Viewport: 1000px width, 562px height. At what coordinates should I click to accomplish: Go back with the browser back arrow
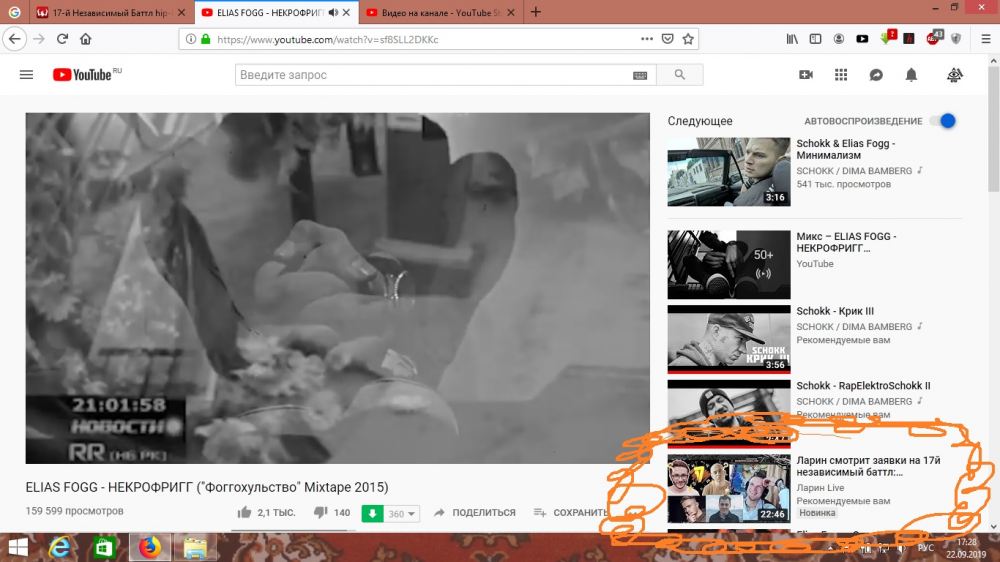pyautogui.click(x=15, y=39)
